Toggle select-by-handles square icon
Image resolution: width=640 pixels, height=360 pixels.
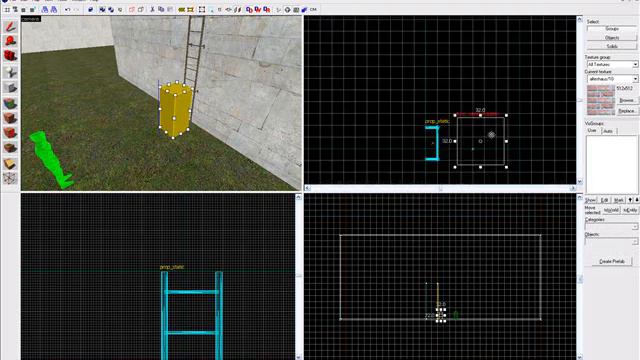pos(202,9)
